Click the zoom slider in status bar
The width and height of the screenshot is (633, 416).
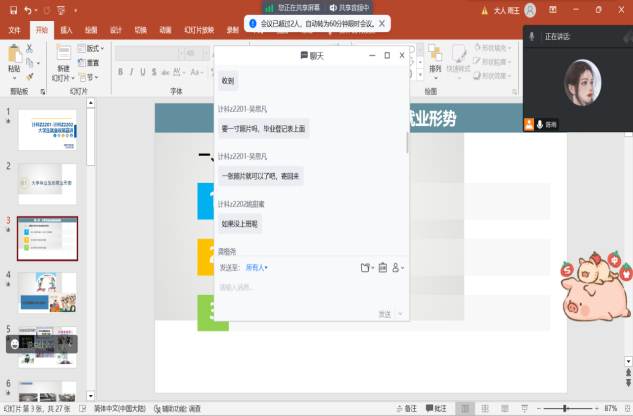click(565, 409)
